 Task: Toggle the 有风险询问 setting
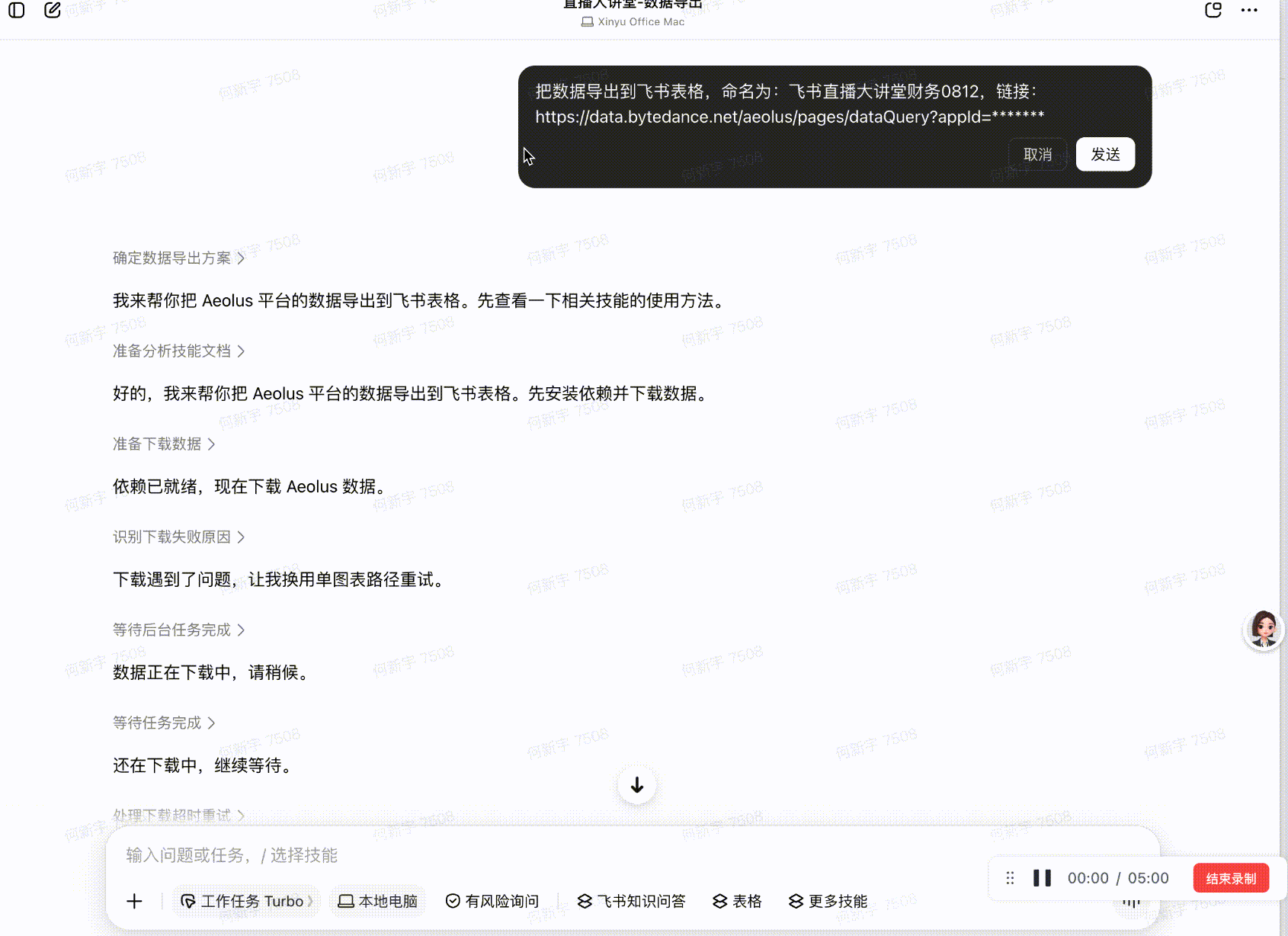[492, 901]
